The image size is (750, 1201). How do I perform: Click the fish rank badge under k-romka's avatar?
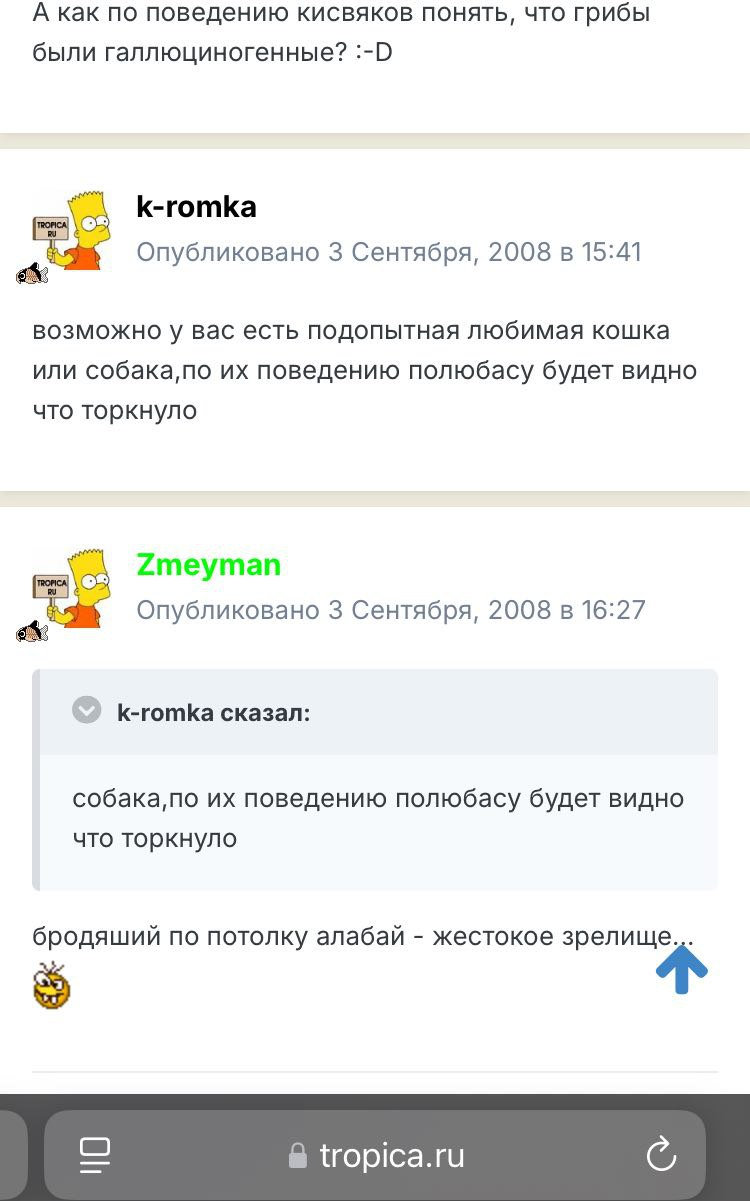click(32, 273)
